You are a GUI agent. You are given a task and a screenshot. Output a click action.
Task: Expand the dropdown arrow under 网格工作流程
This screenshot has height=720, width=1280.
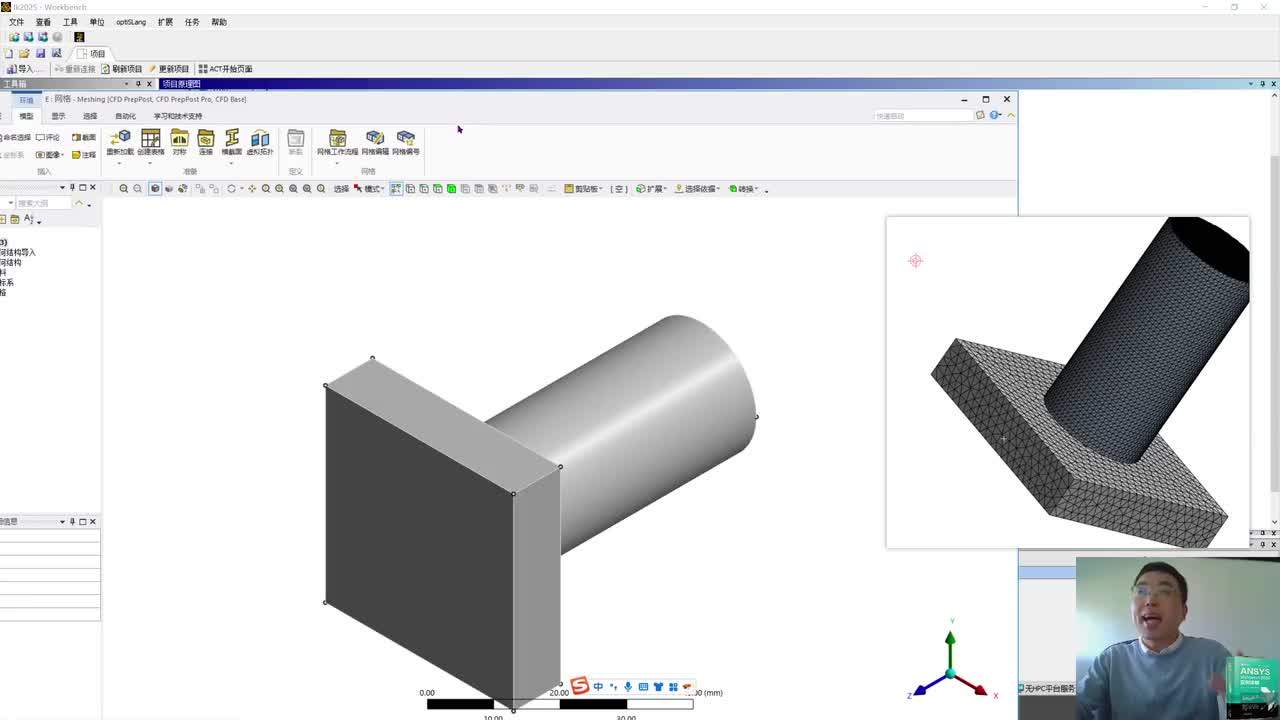coord(338,163)
